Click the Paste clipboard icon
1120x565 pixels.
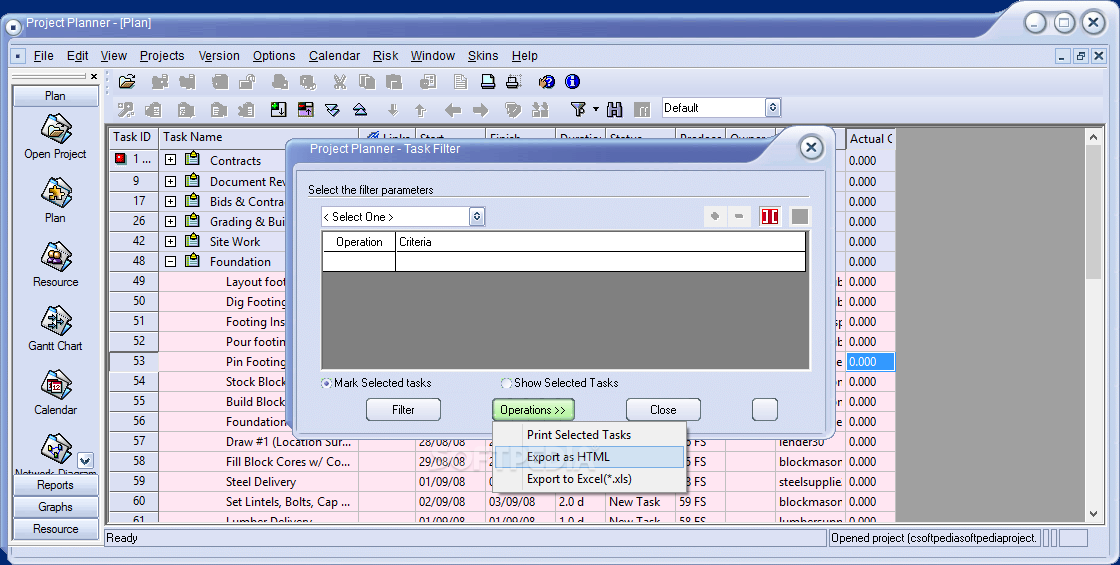(394, 81)
